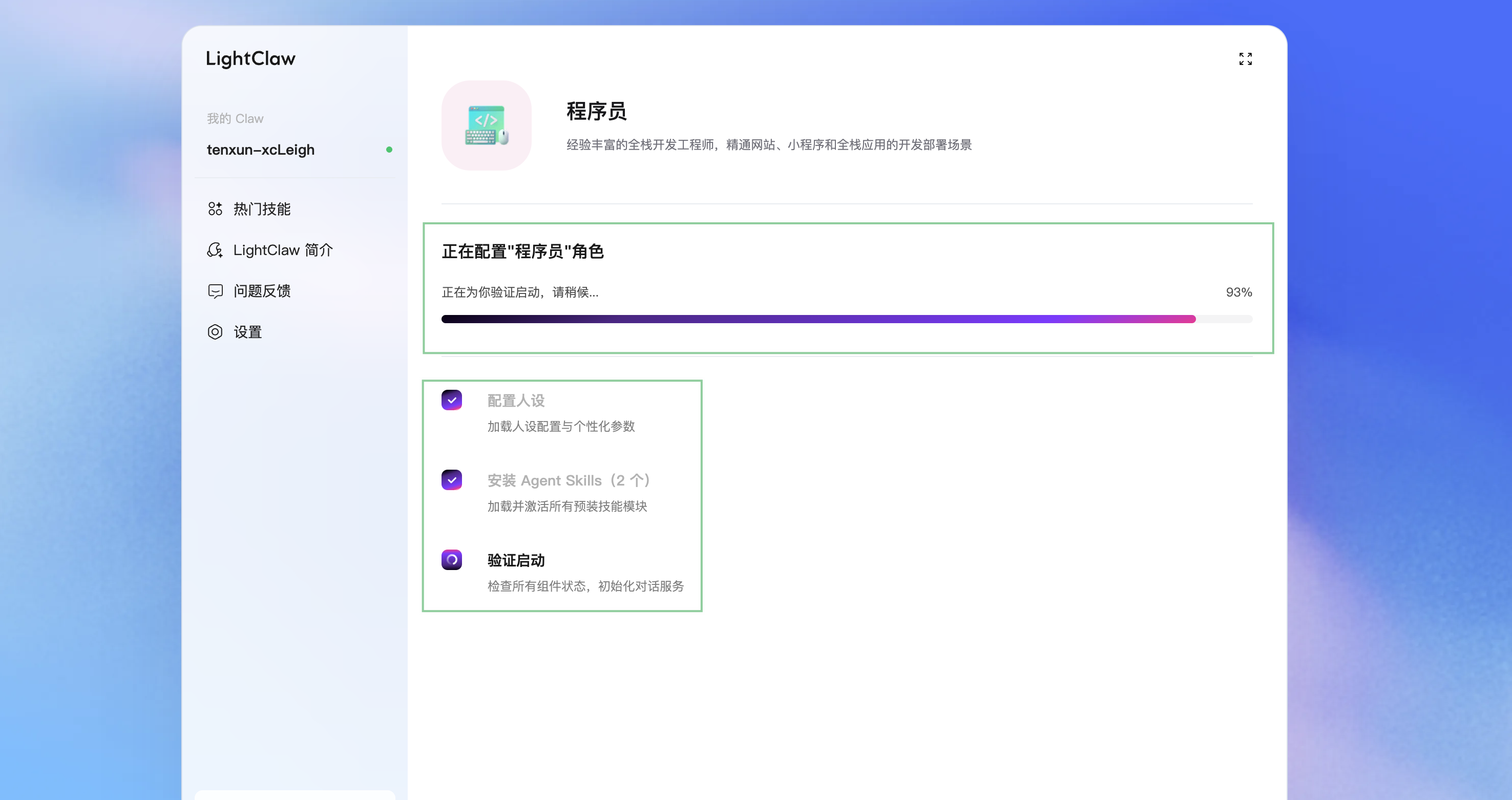
Task: Click the LightClaw logo text
Action: click(250, 59)
